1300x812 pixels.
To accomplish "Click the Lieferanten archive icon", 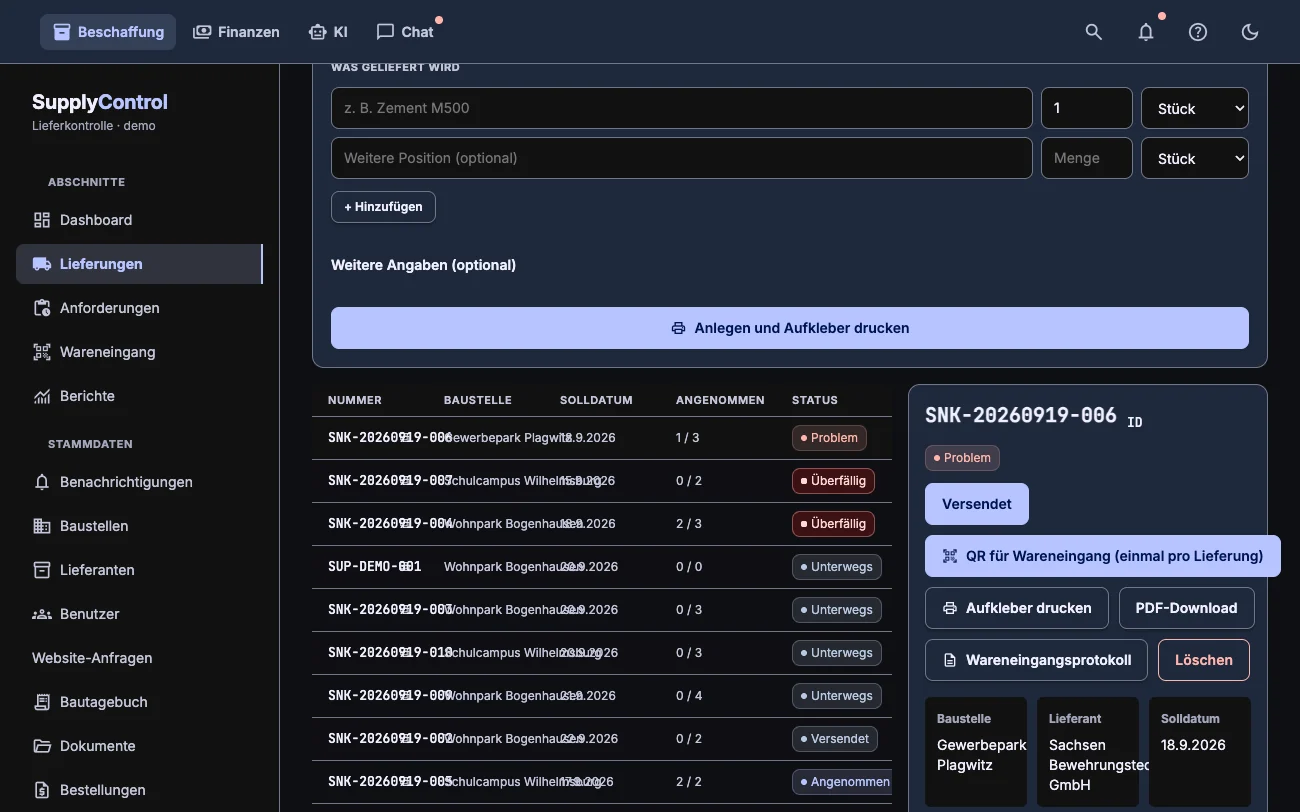I will click(x=42, y=570).
